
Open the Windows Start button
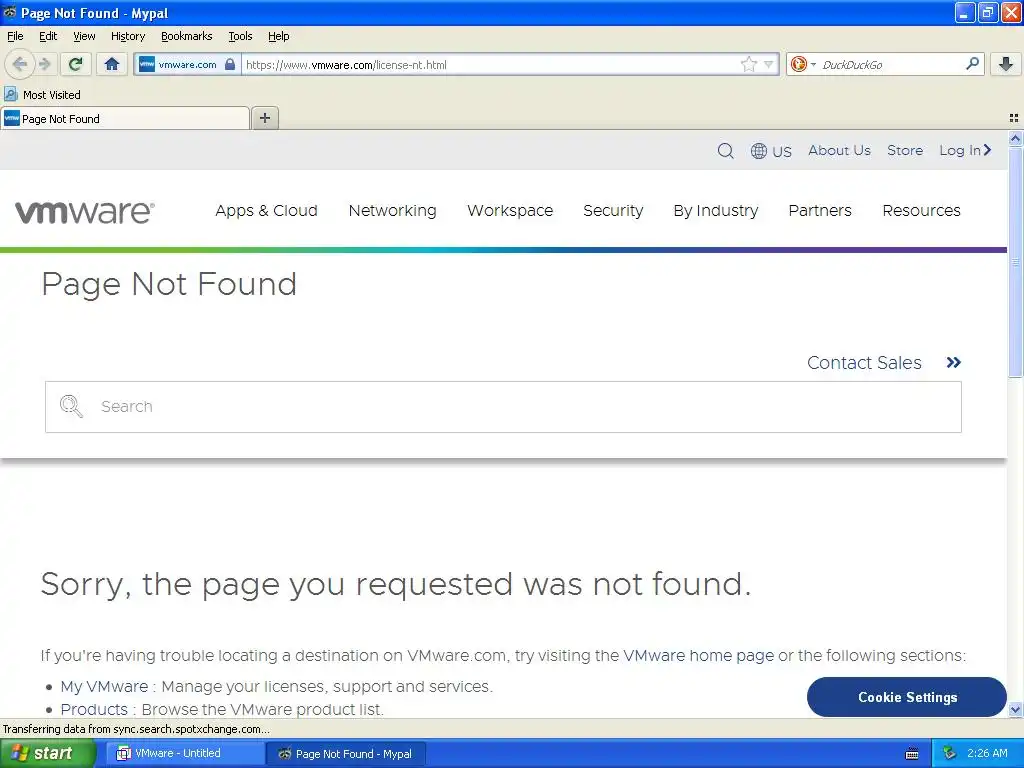[x=47, y=753]
